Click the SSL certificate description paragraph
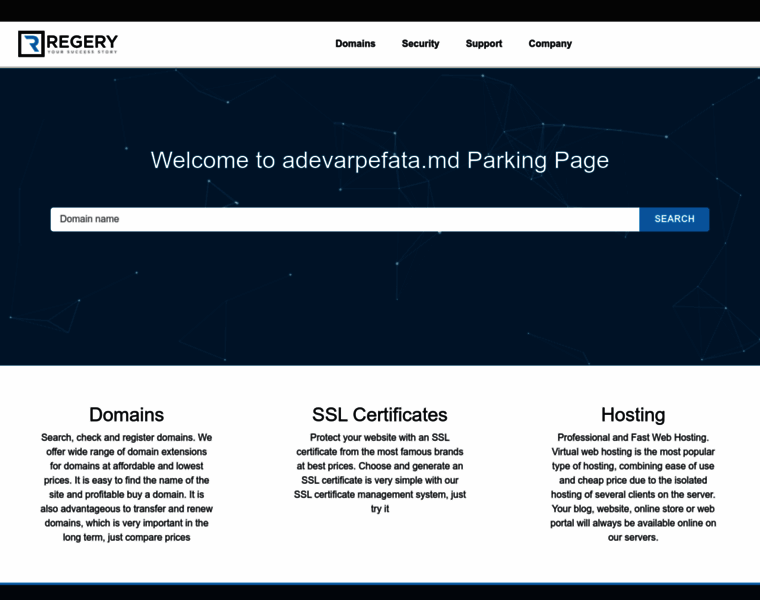Viewport: 760px width, 600px height. [380, 473]
